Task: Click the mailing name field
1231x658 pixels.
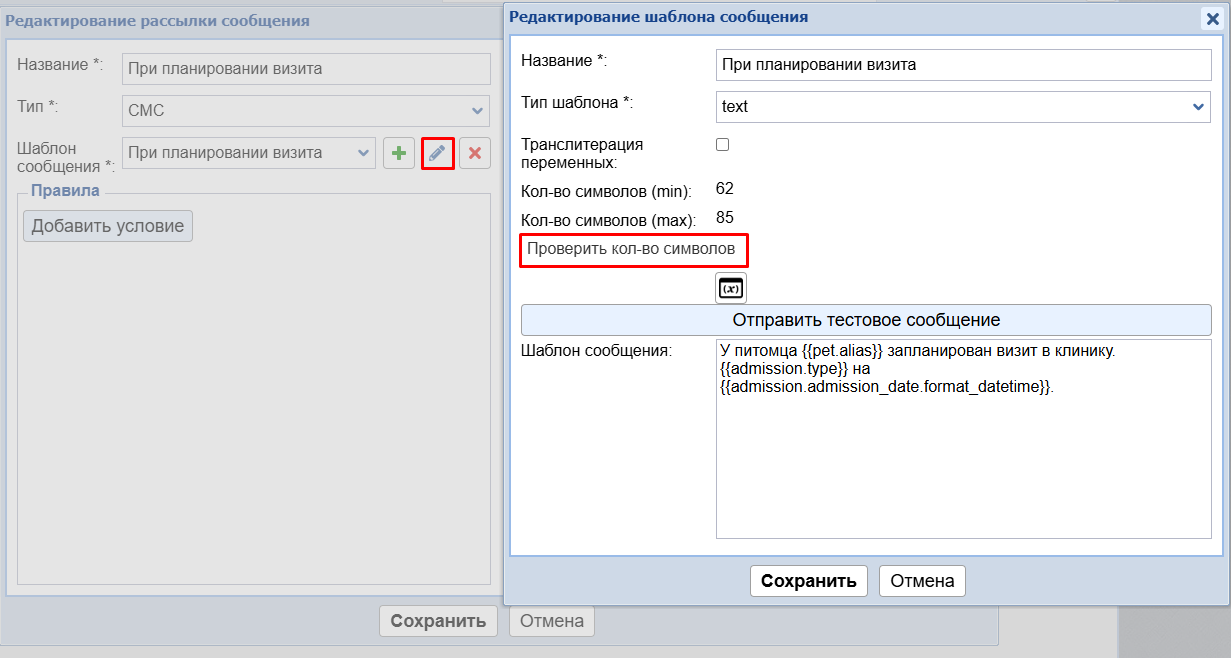Action: pos(306,69)
